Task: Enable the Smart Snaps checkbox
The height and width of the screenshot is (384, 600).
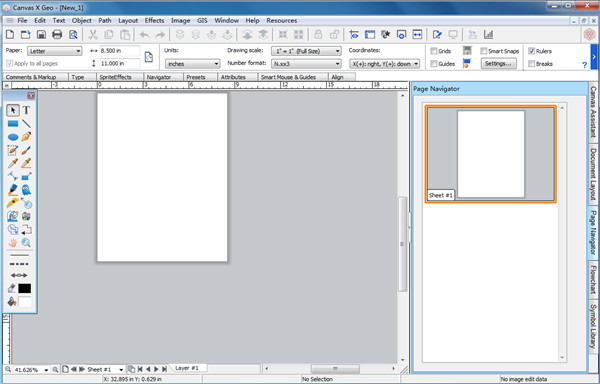Action: point(484,51)
